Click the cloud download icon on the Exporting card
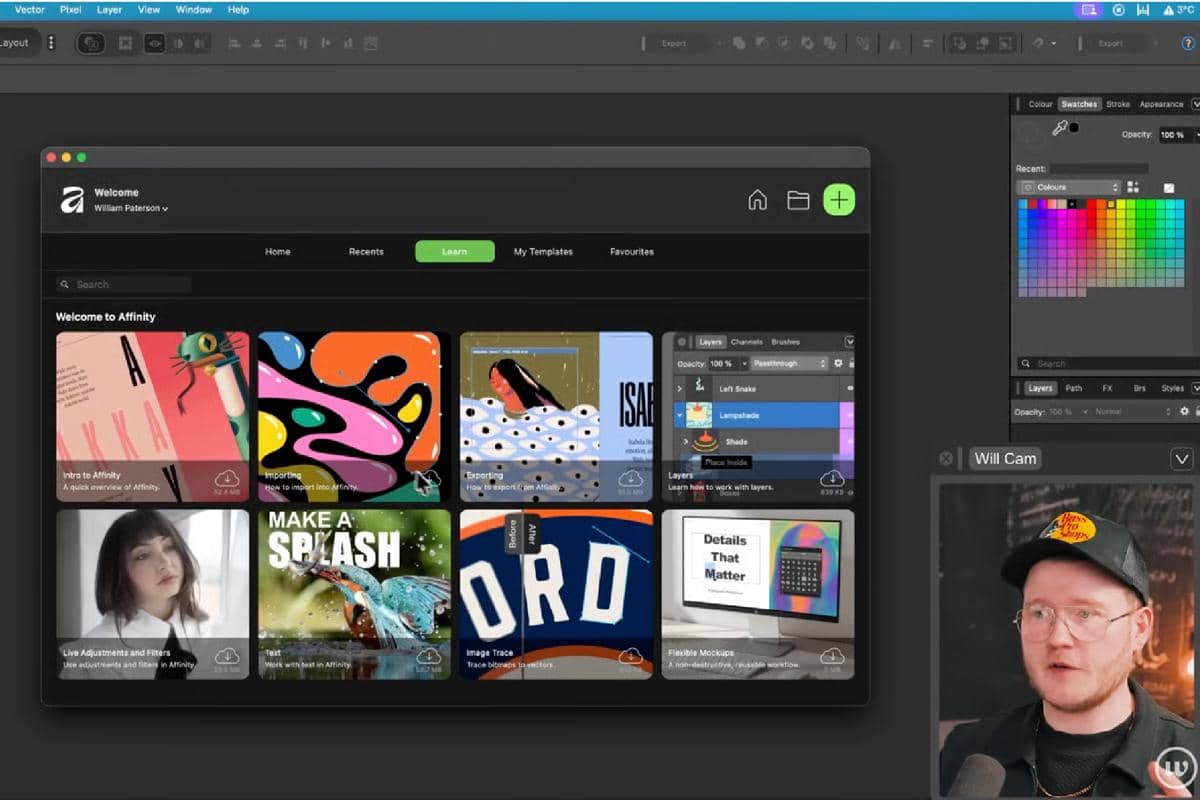Image resolution: width=1200 pixels, height=800 pixels. click(630, 478)
